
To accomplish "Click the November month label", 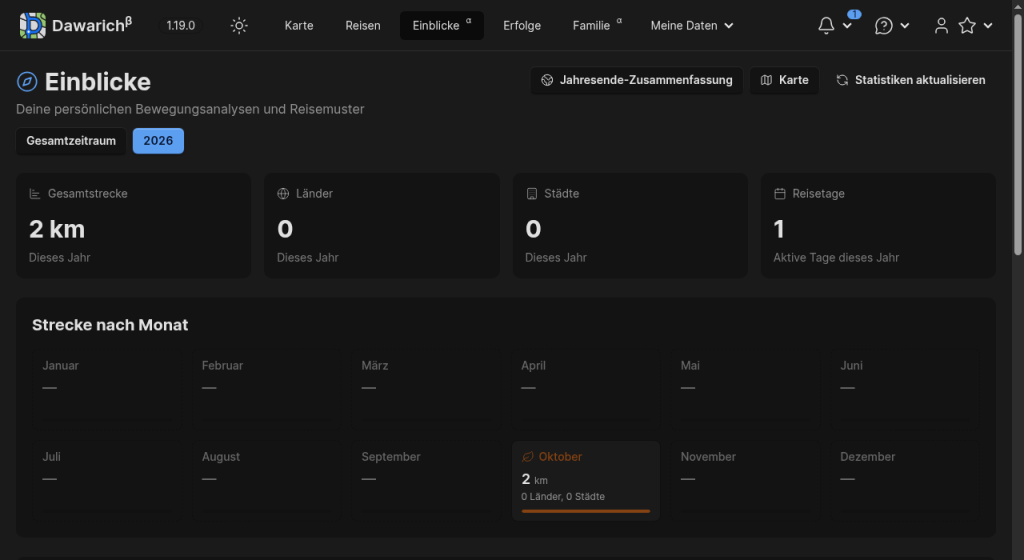I will (x=708, y=457).
